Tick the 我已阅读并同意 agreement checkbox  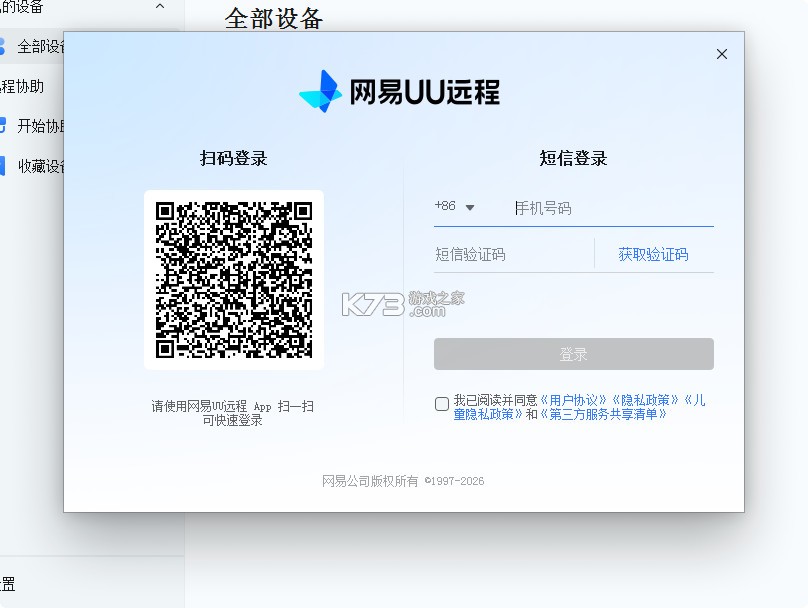coord(442,404)
